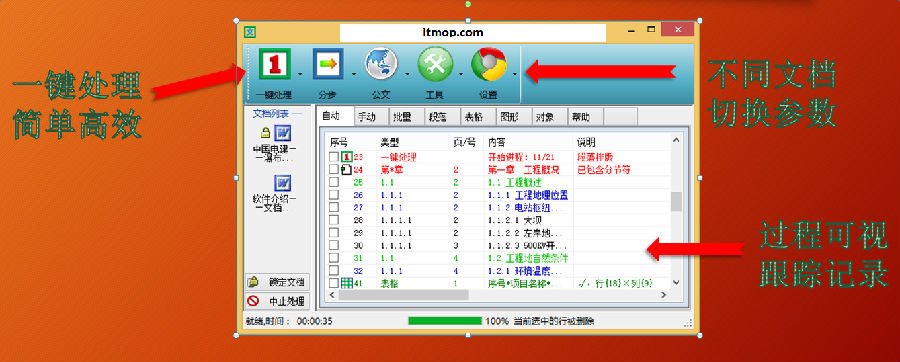Click the 锁定文档 button
The image size is (900, 362).
click(x=277, y=282)
